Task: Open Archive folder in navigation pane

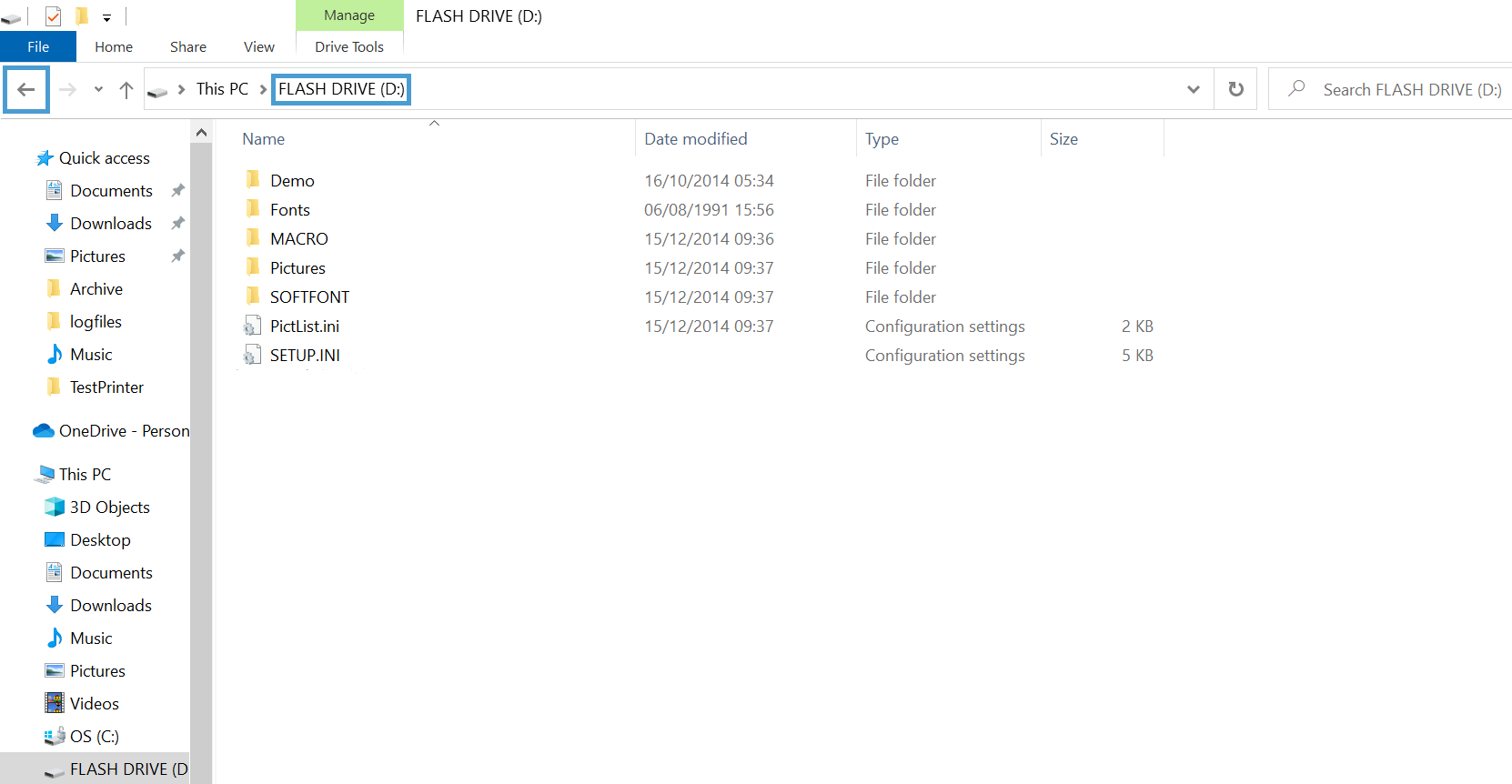Action: click(x=96, y=288)
